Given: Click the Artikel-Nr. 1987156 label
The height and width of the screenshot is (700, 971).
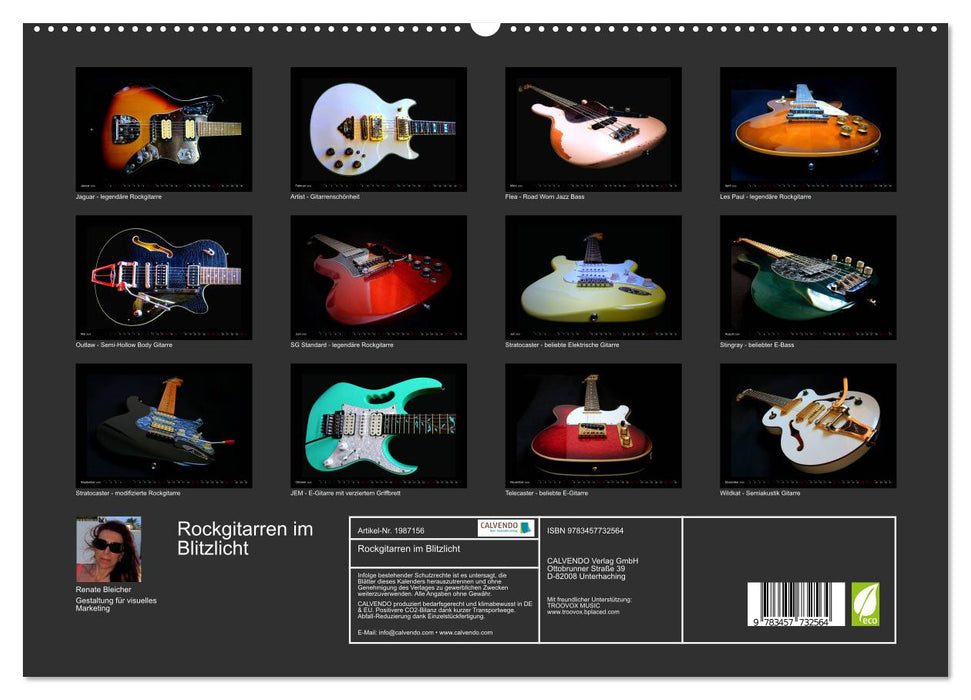Looking at the screenshot, I should [x=390, y=531].
